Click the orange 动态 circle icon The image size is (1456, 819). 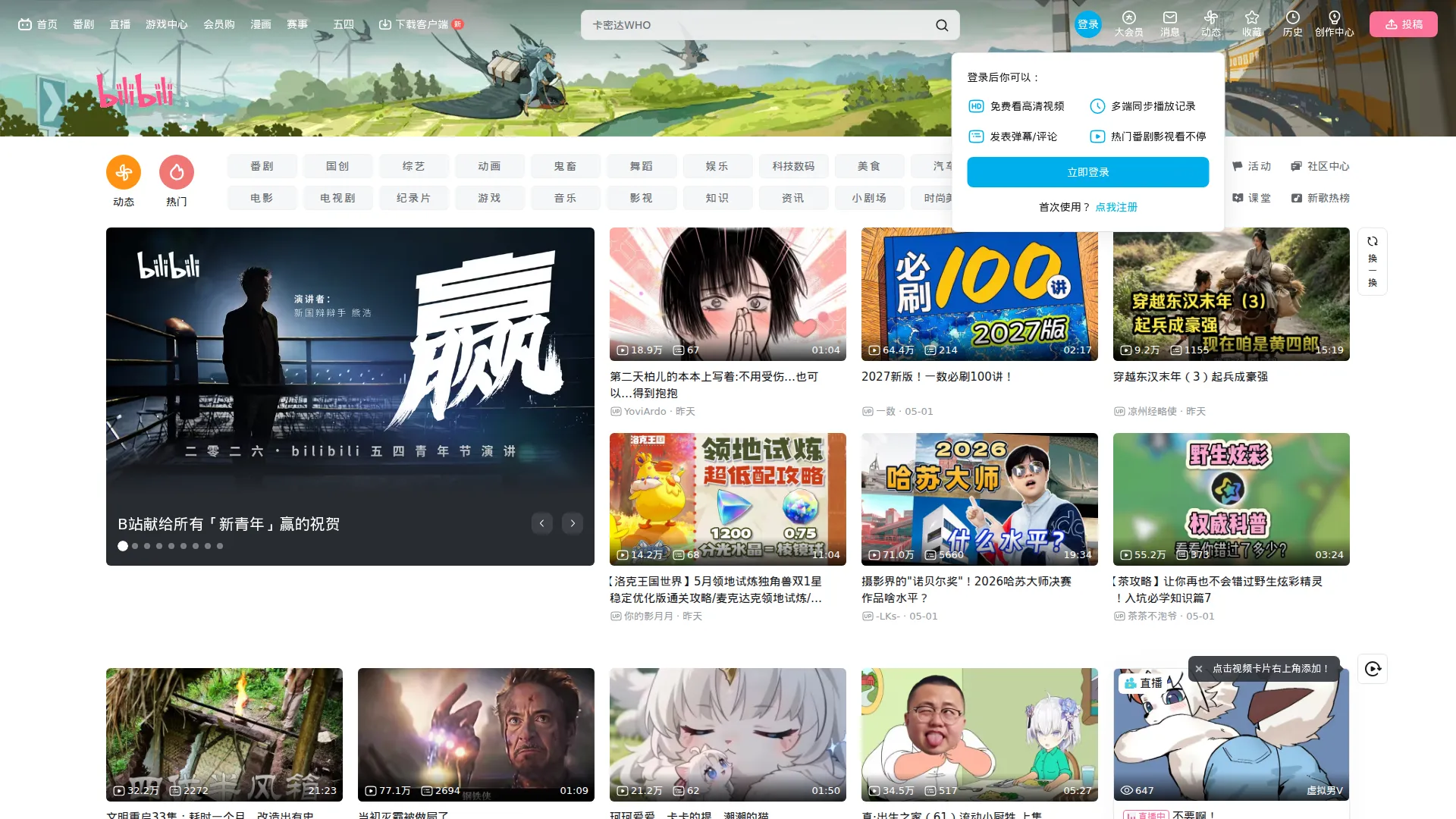point(124,172)
